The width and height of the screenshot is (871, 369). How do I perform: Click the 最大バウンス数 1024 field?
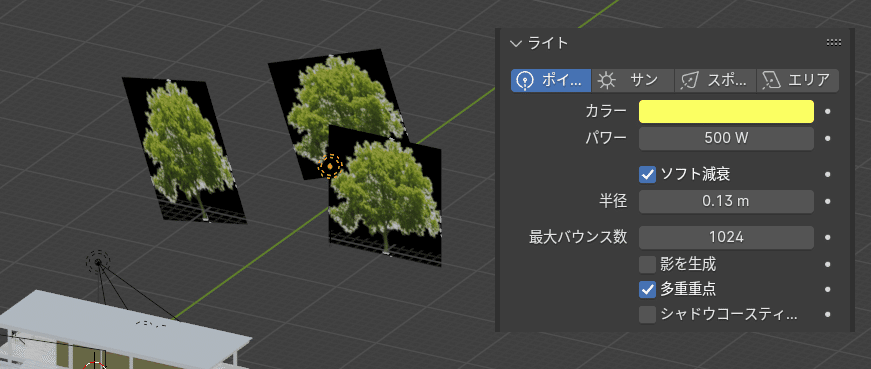tap(726, 237)
